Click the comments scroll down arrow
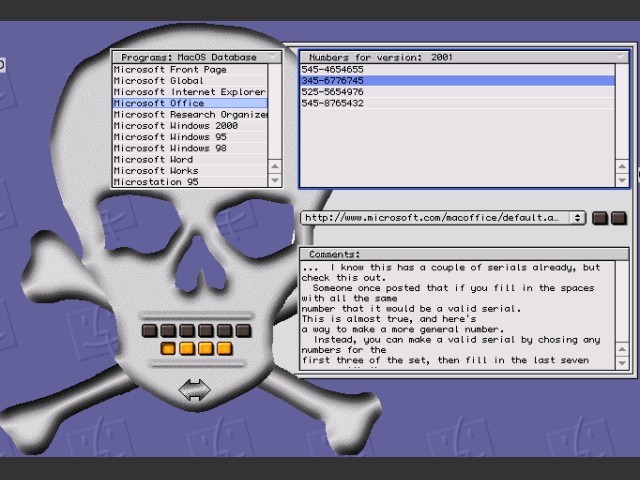The width and height of the screenshot is (640, 480). coord(622,362)
